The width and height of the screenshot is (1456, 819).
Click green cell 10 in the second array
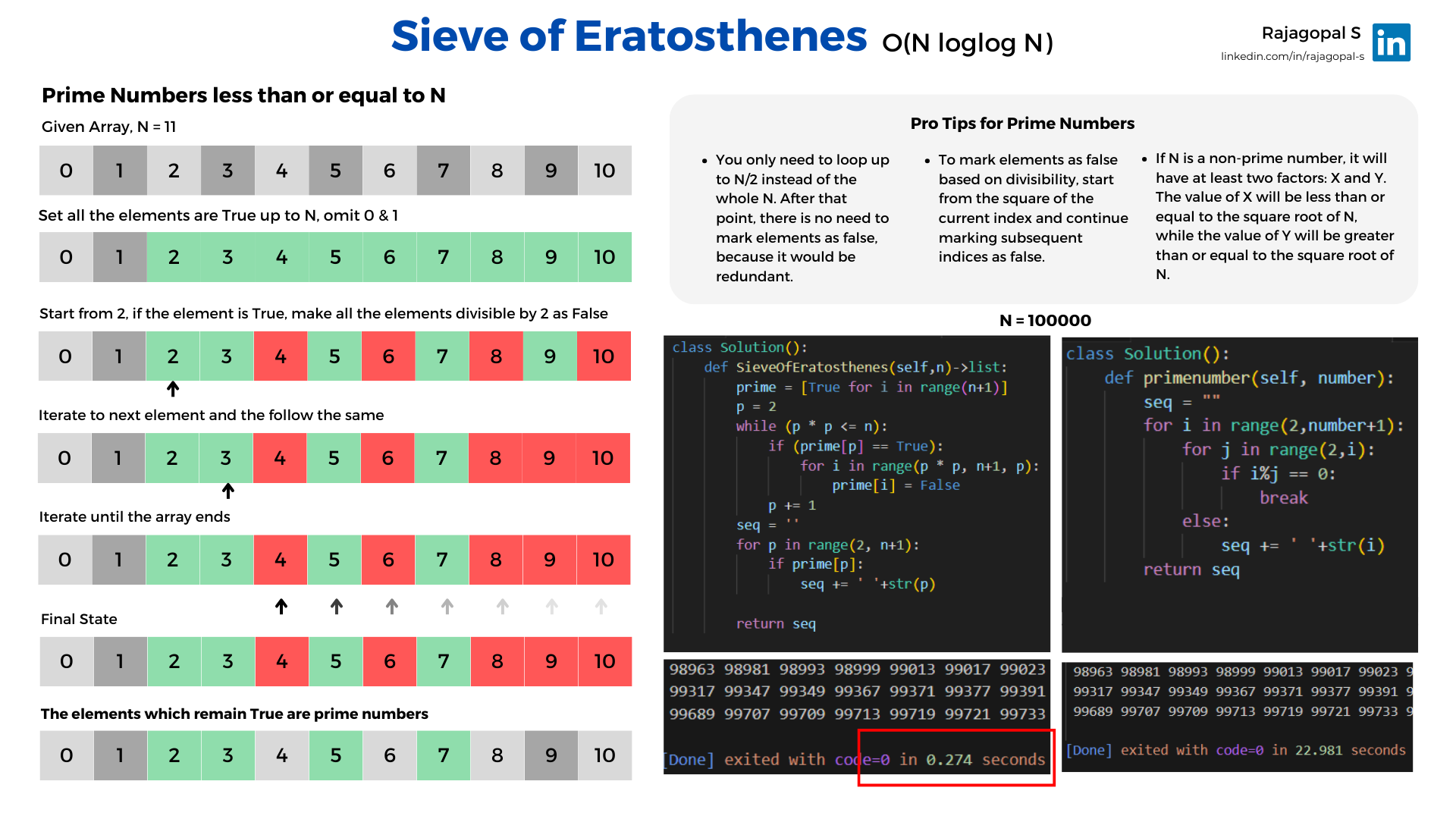604,257
